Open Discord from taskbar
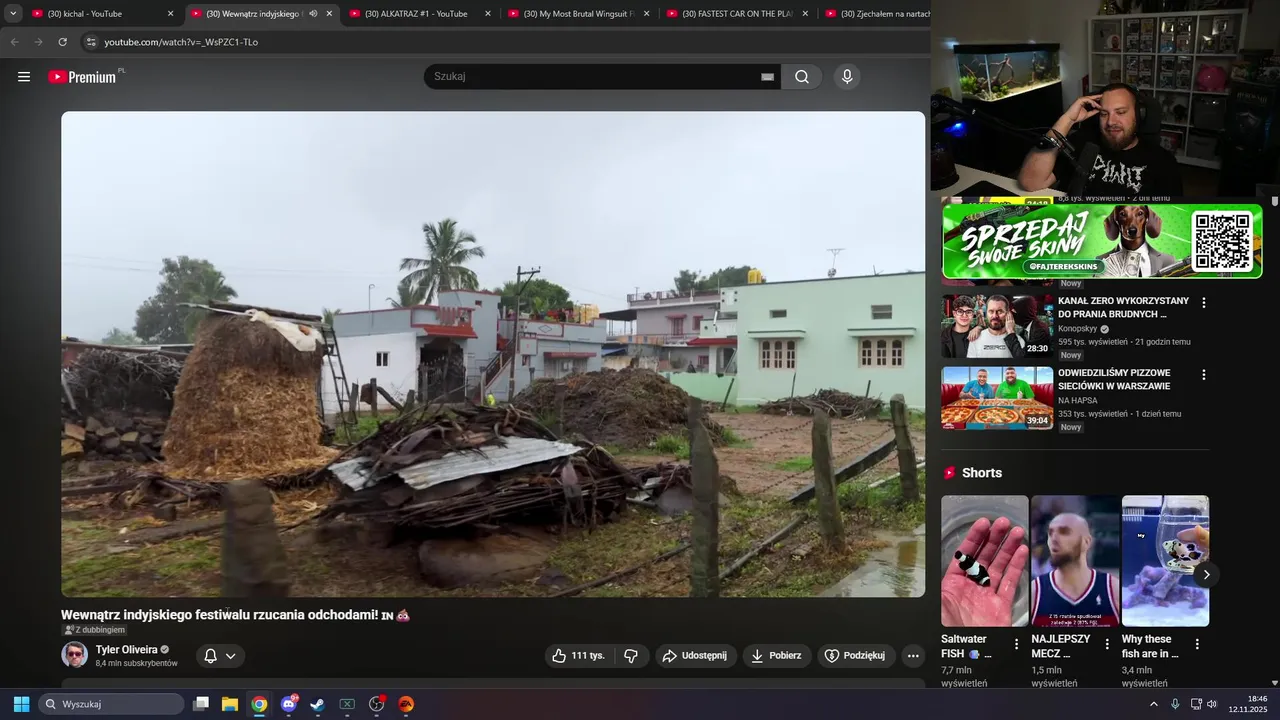Screen dimensions: 1280x720 coord(289,704)
